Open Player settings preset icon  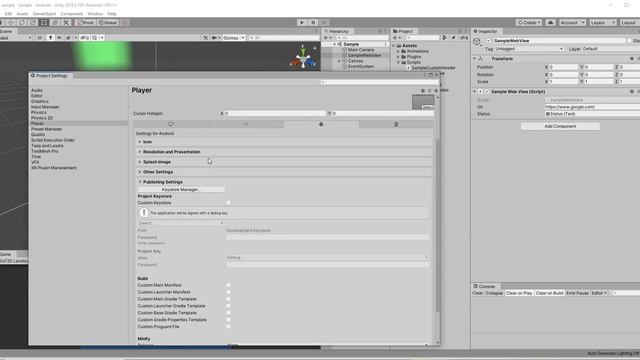coord(429,91)
